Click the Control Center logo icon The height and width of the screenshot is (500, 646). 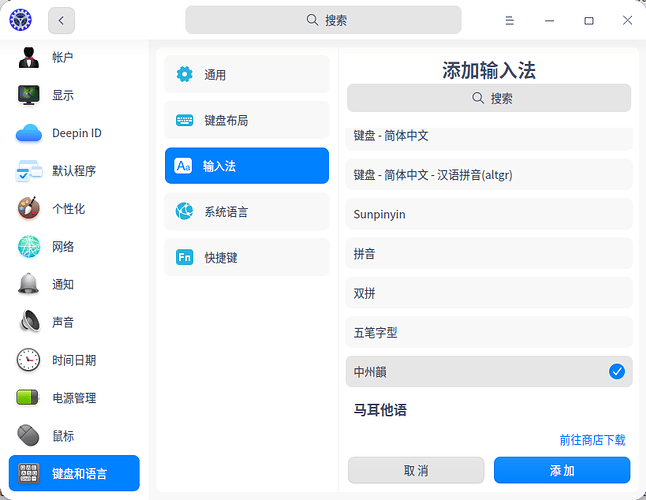20,20
